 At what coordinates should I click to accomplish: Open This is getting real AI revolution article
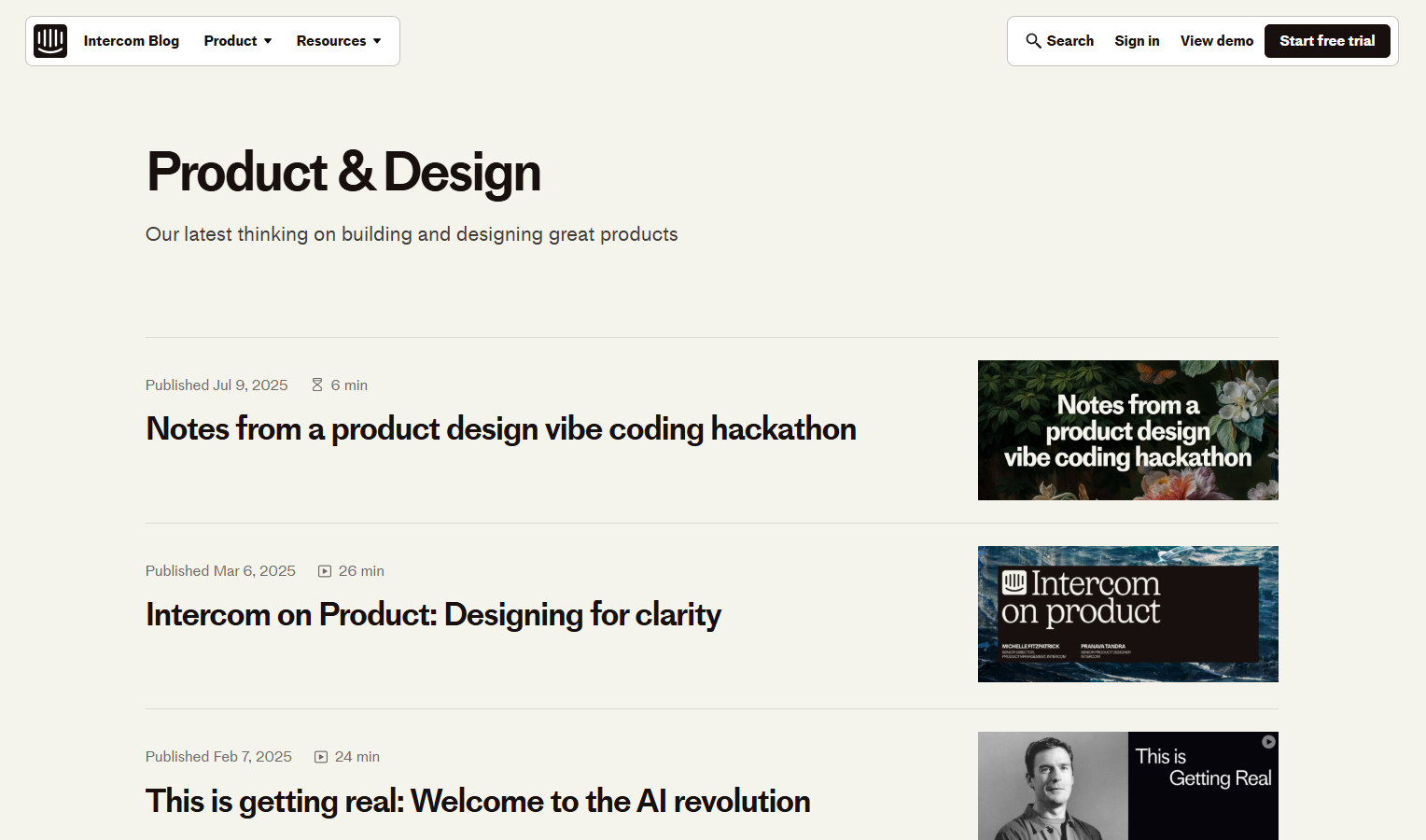(x=477, y=801)
